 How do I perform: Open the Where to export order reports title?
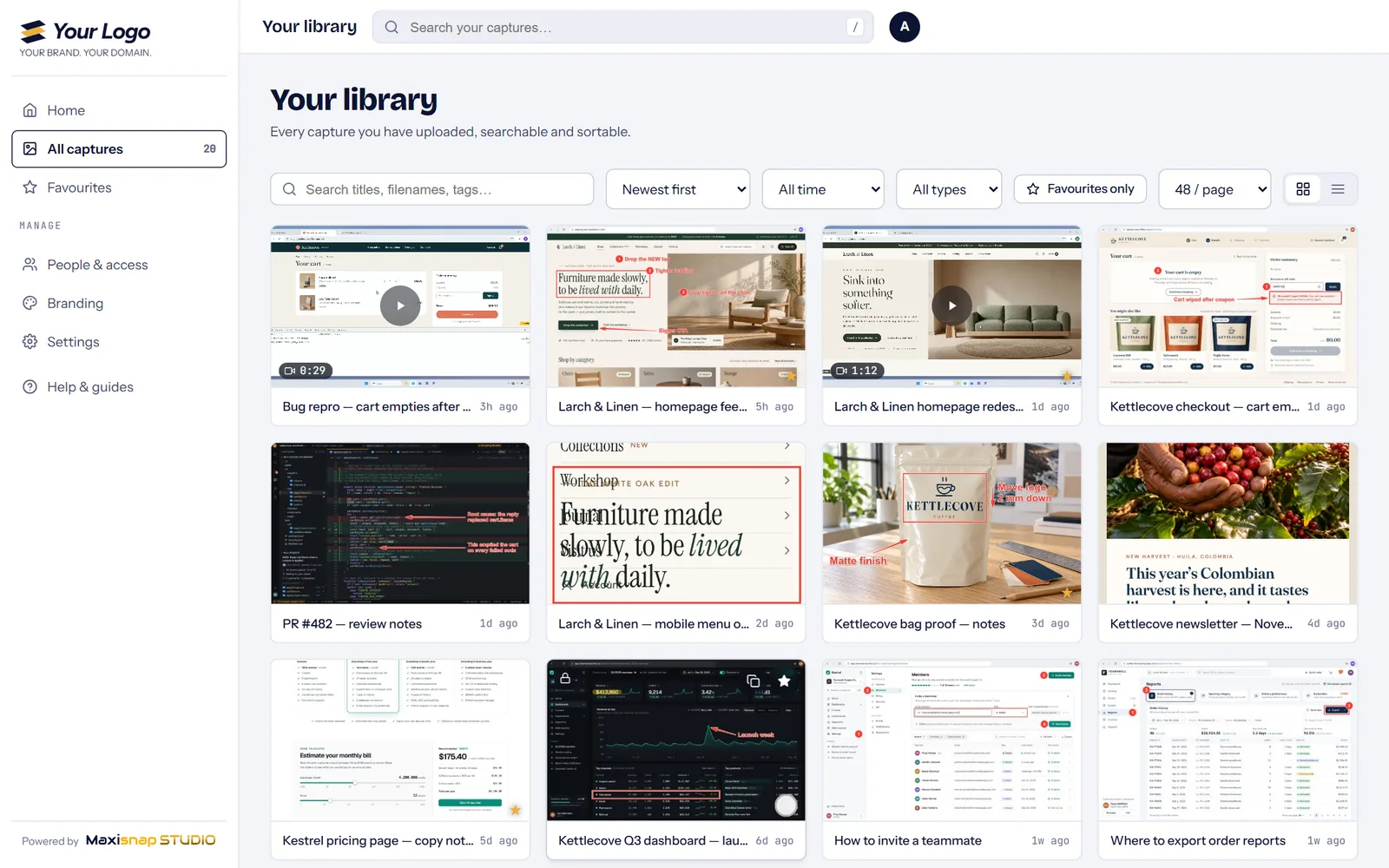tap(1198, 840)
